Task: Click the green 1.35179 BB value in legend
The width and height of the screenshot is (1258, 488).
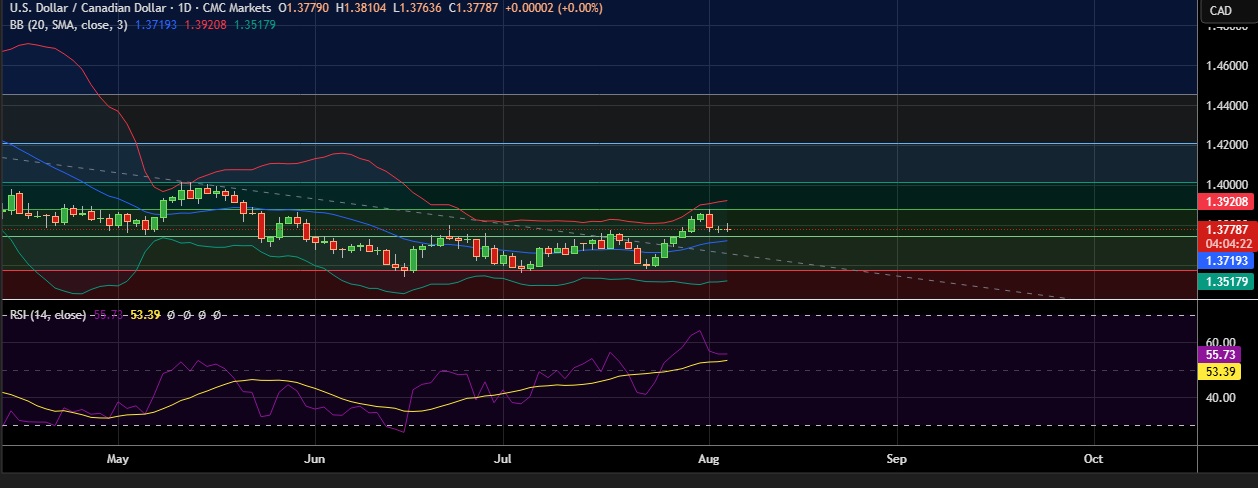Action: (x=254, y=24)
